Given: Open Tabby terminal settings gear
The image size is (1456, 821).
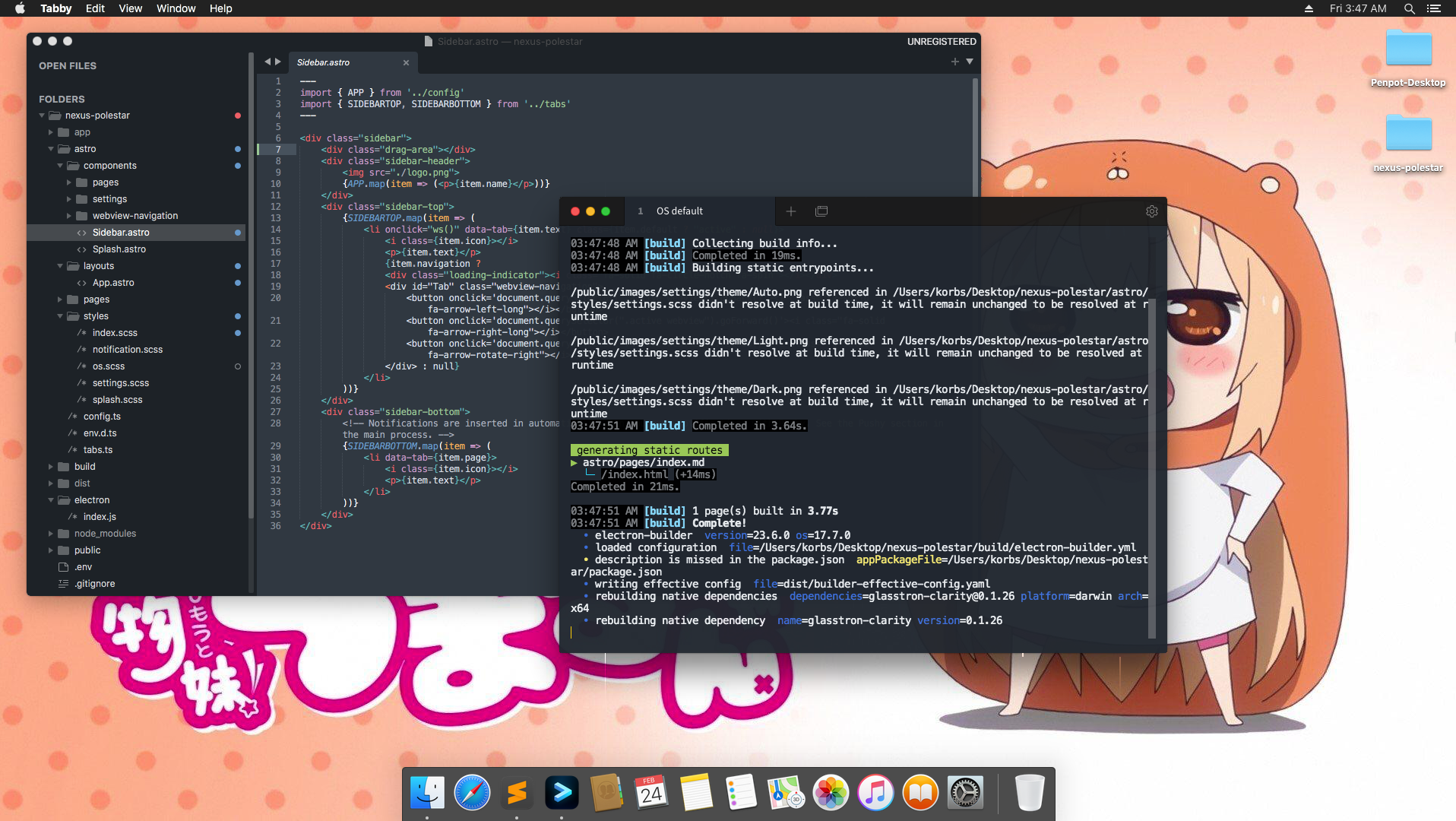Looking at the screenshot, I should pyautogui.click(x=1151, y=211).
